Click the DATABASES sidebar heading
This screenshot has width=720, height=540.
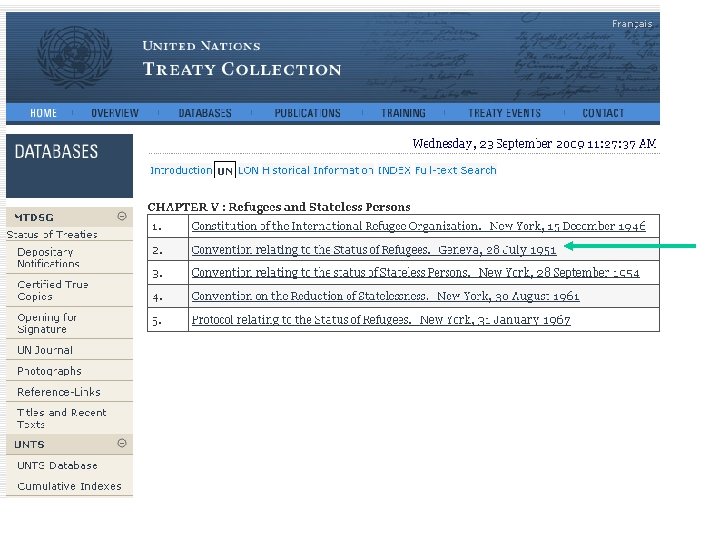(56, 152)
